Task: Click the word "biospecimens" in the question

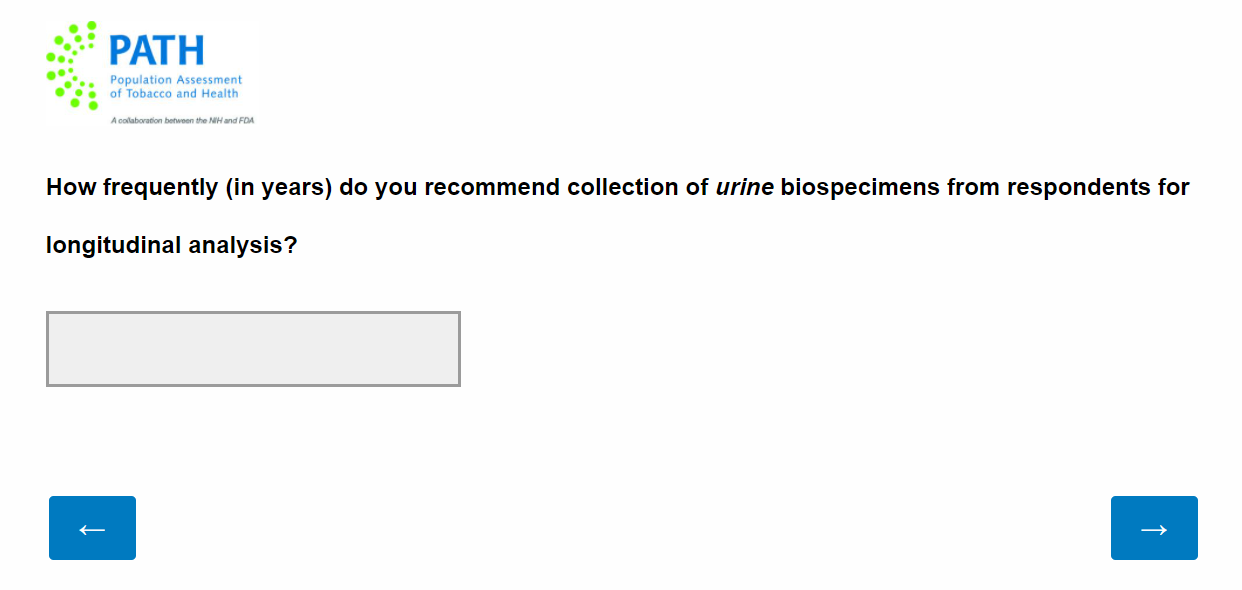Action: [859, 188]
